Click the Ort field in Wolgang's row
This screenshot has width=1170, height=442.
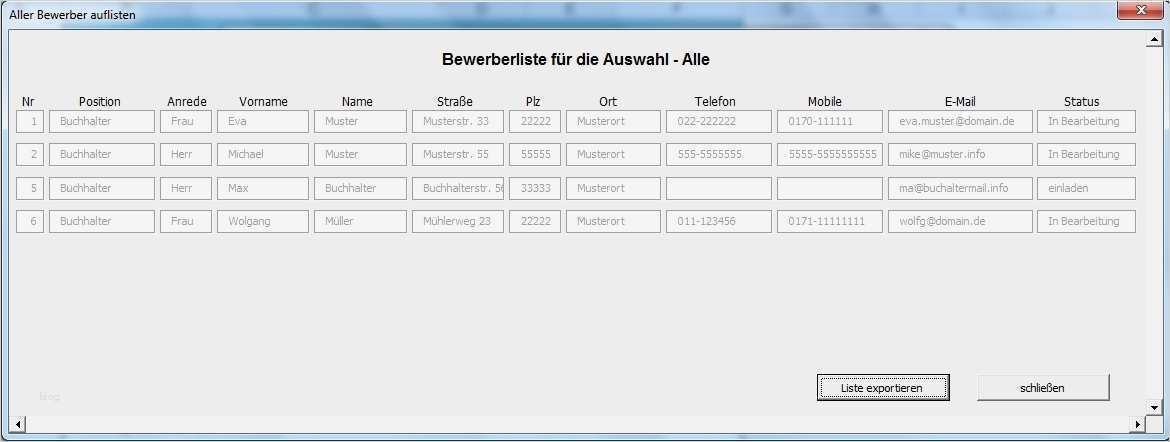click(x=613, y=221)
